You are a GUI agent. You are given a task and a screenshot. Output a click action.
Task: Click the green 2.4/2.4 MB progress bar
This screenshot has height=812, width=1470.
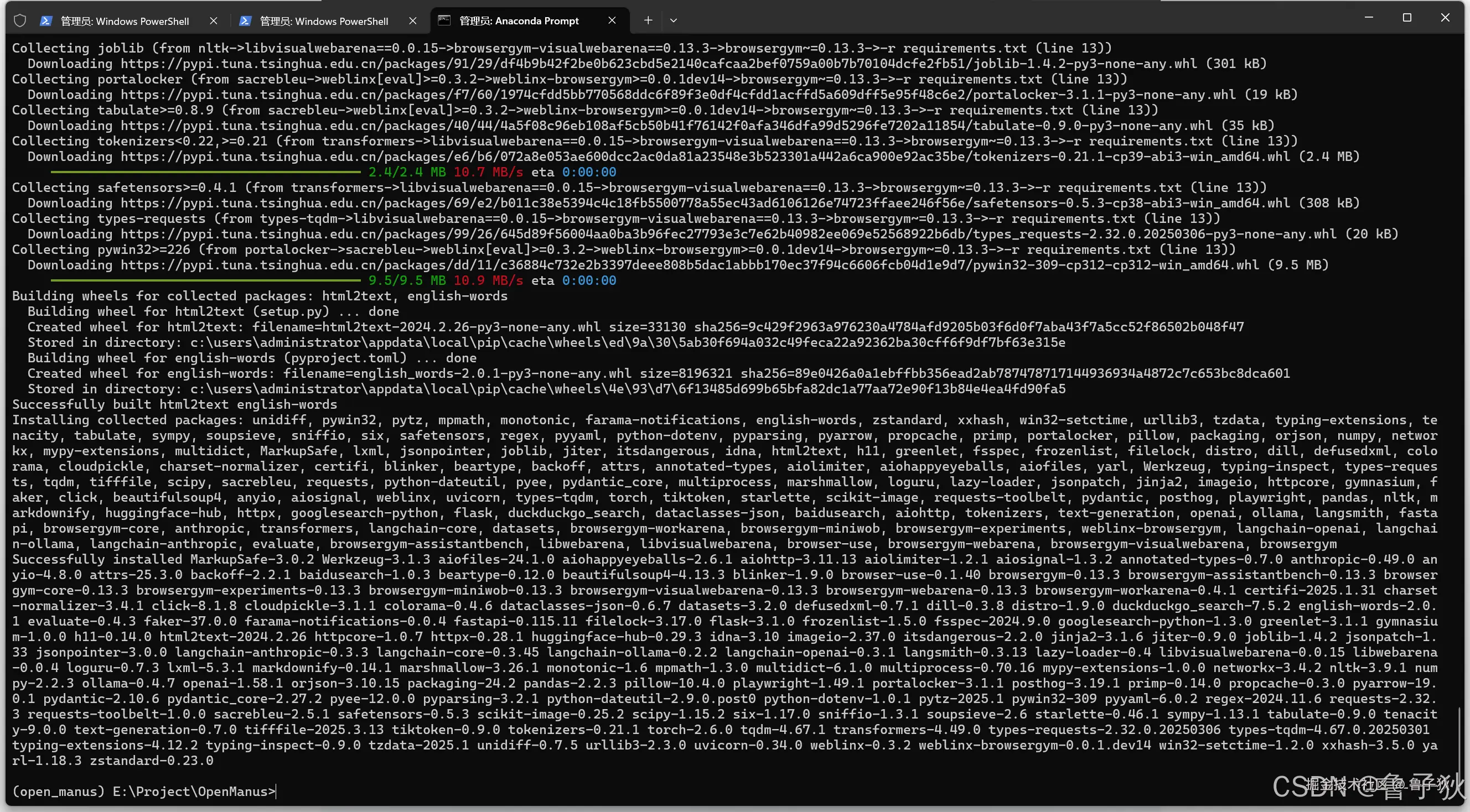(205, 171)
